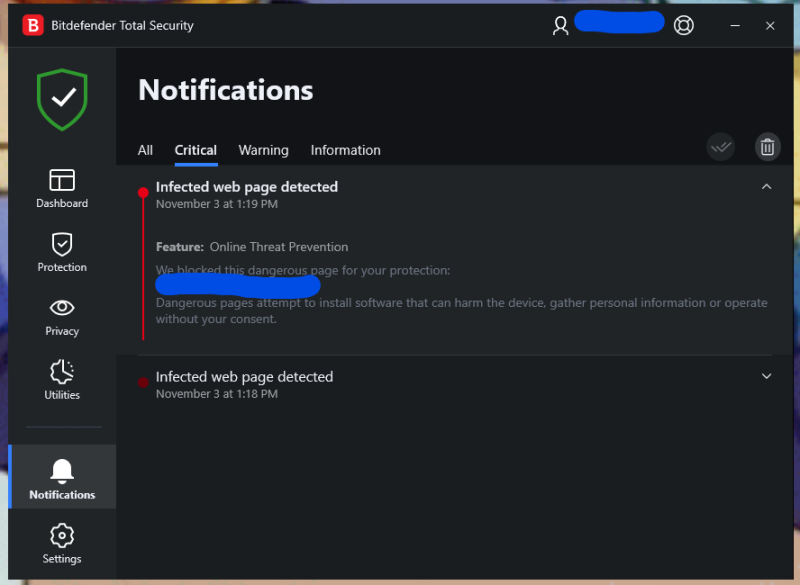Open the user account profile icon
This screenshot has height=585, width=800.
[x=560, y=26]
